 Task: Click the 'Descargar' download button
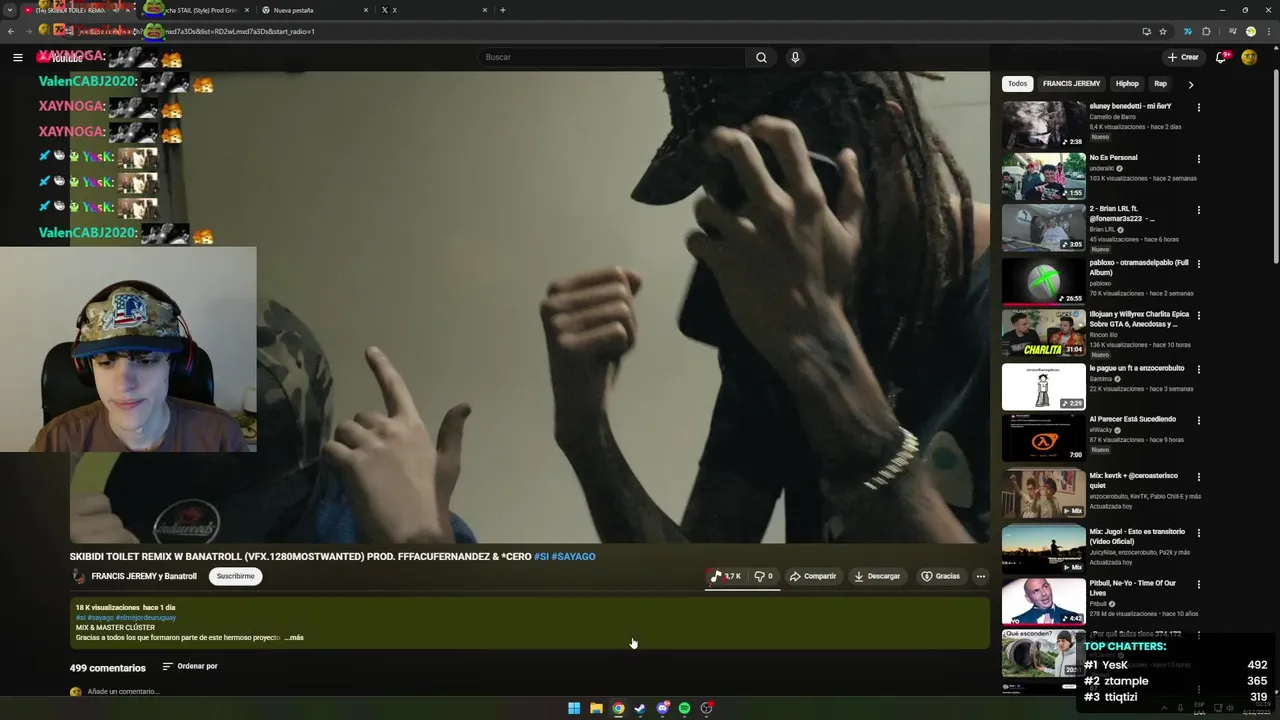pyautogui.click(x=877, y=576)
